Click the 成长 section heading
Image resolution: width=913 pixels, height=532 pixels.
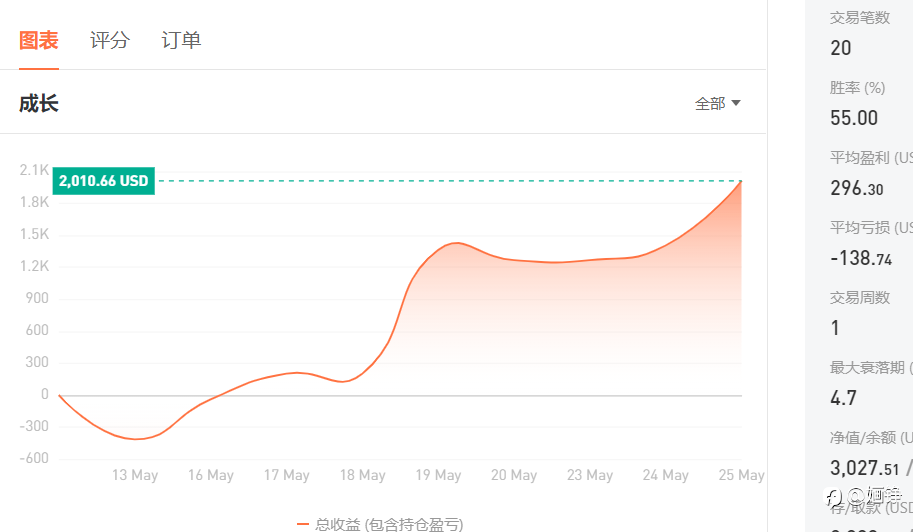click(x=38, y=104)
